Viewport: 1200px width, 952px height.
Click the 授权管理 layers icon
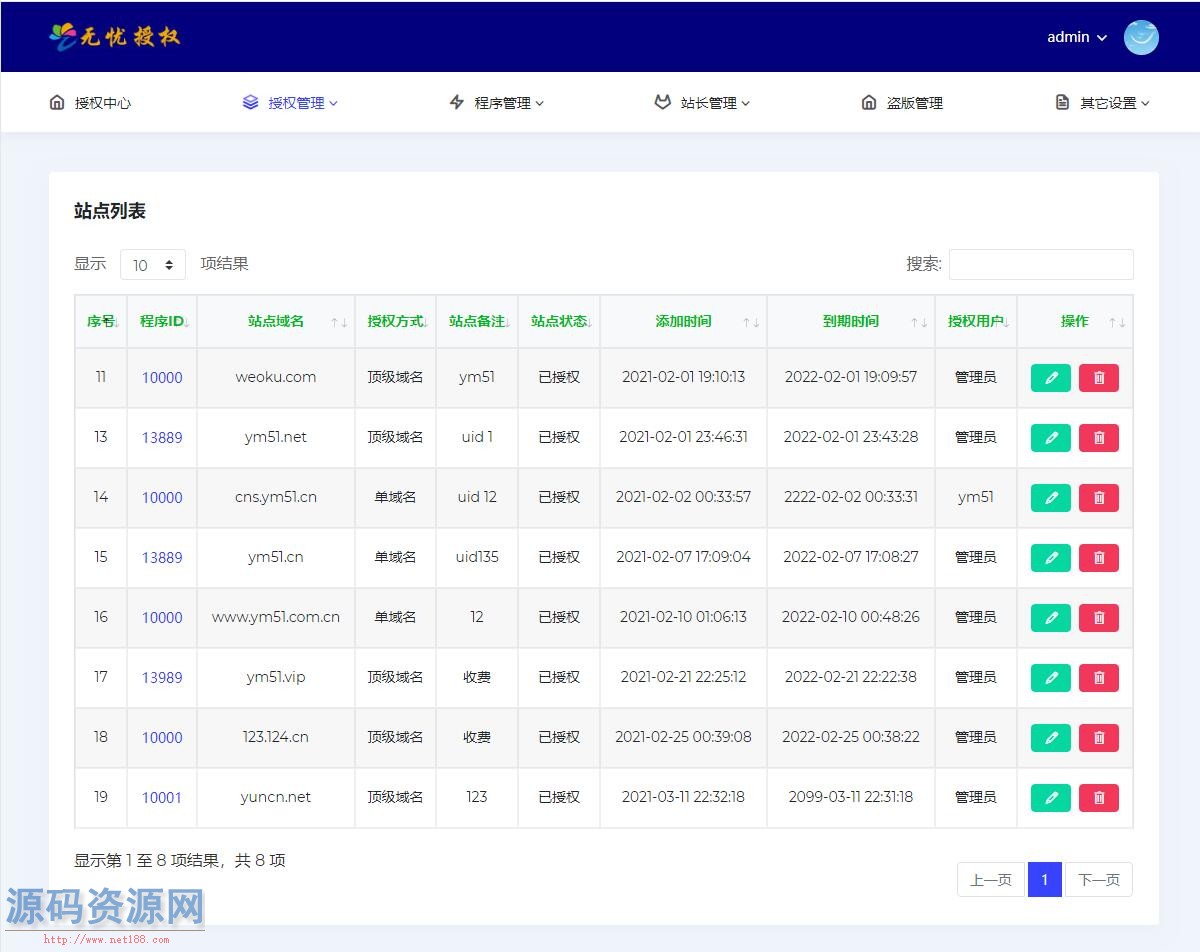pyautogui.click(x=251, y=102)
